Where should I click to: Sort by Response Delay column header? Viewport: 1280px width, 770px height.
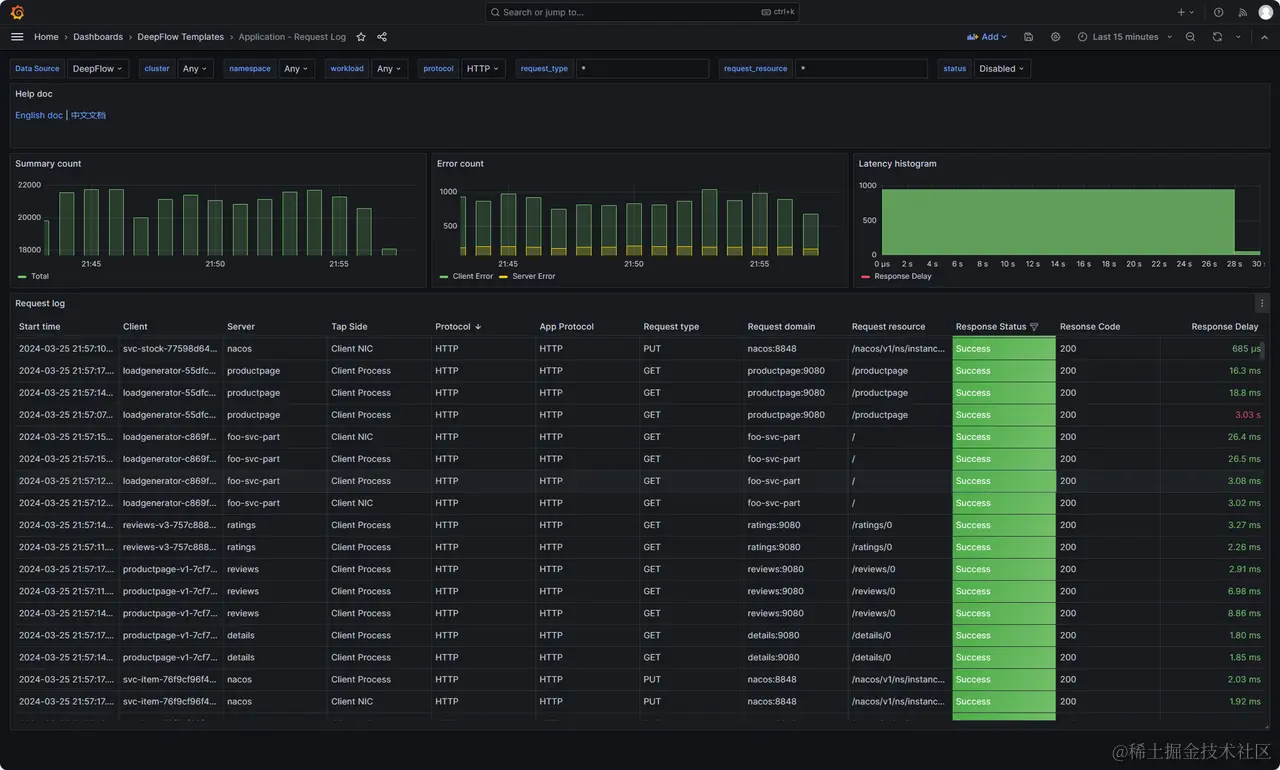[1224, 327]
